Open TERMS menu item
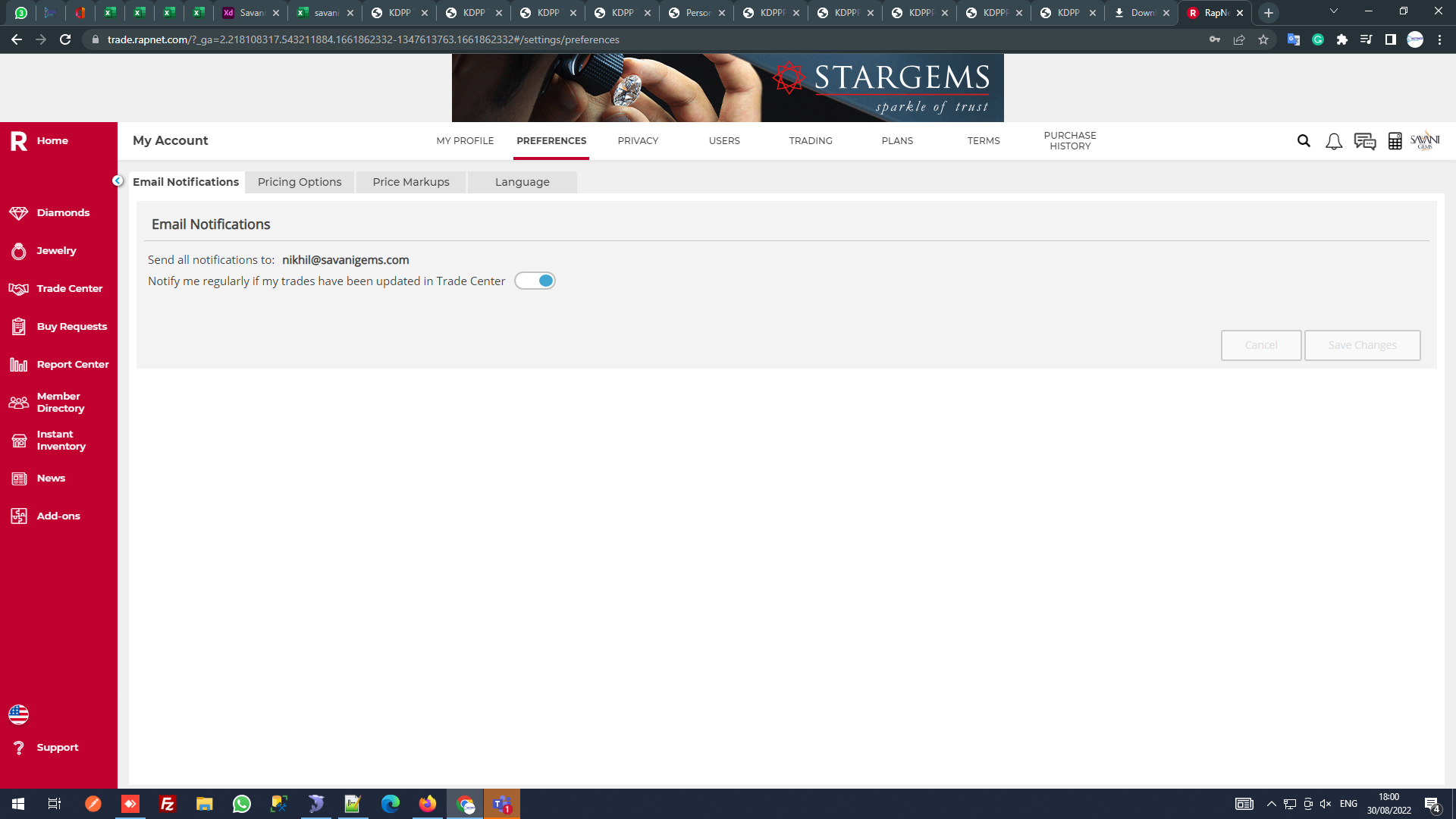The image size is (1456, 819). tap(984, 141)
